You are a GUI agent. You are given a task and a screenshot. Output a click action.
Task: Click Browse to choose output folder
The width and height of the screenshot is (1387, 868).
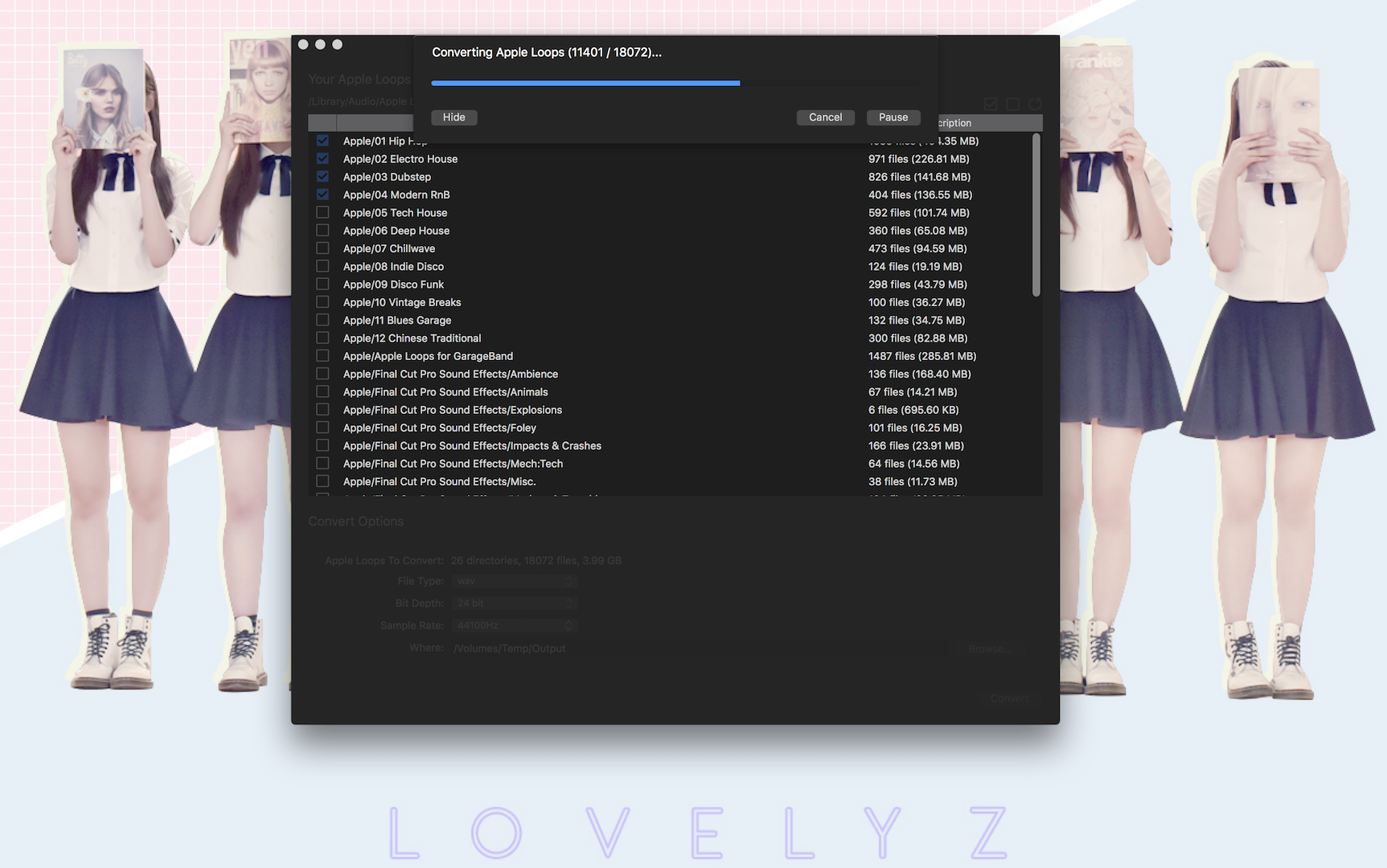990,649
